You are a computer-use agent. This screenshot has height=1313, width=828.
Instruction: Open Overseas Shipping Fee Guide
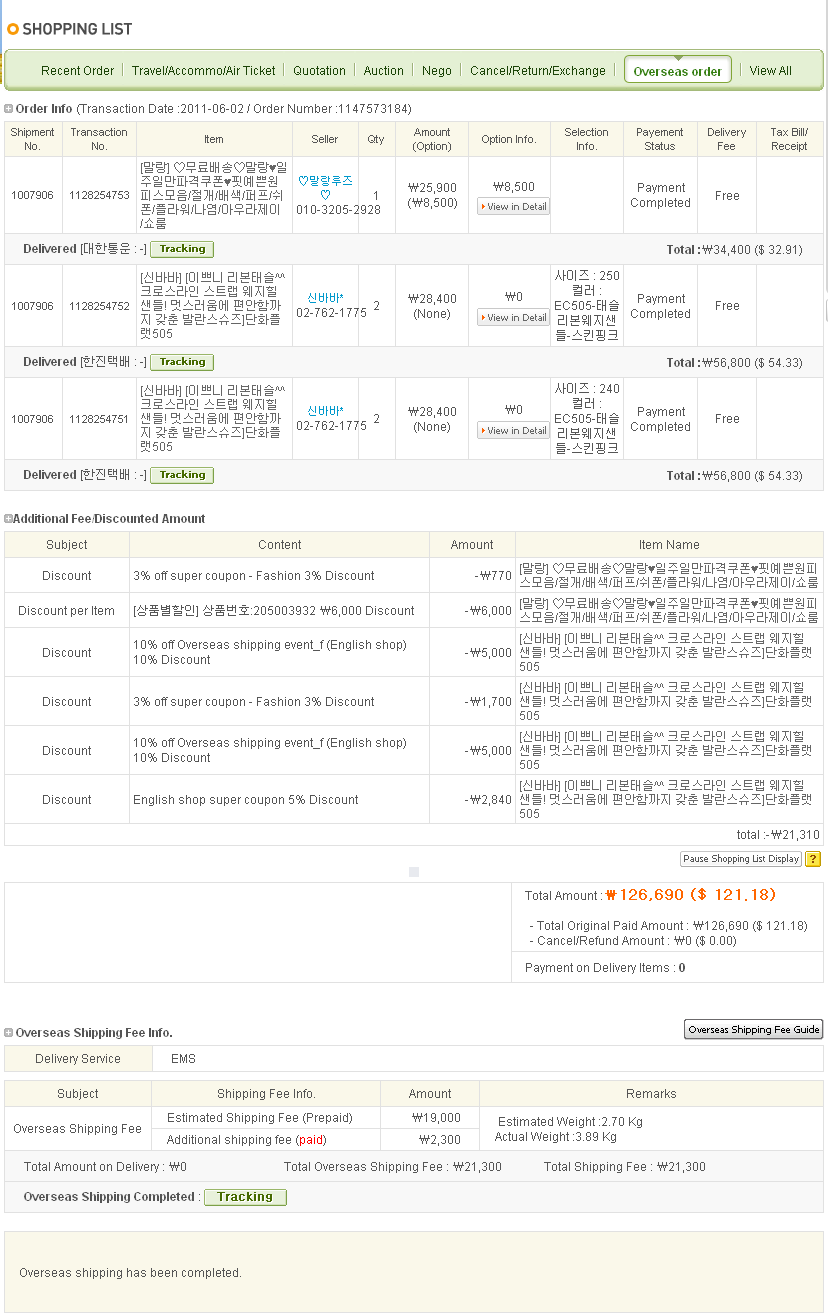pyautogui.click(x=754, y=1029)
